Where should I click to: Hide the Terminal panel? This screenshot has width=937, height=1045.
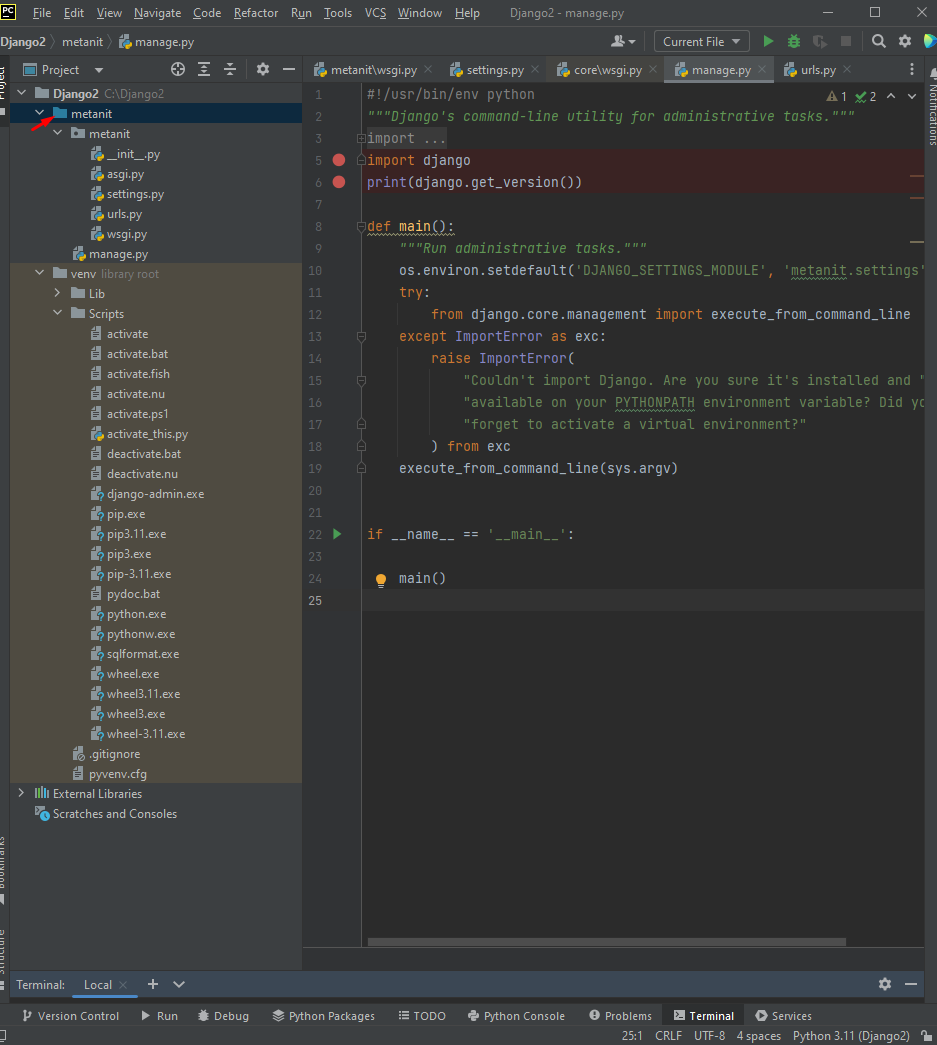(x=911, y=984)
